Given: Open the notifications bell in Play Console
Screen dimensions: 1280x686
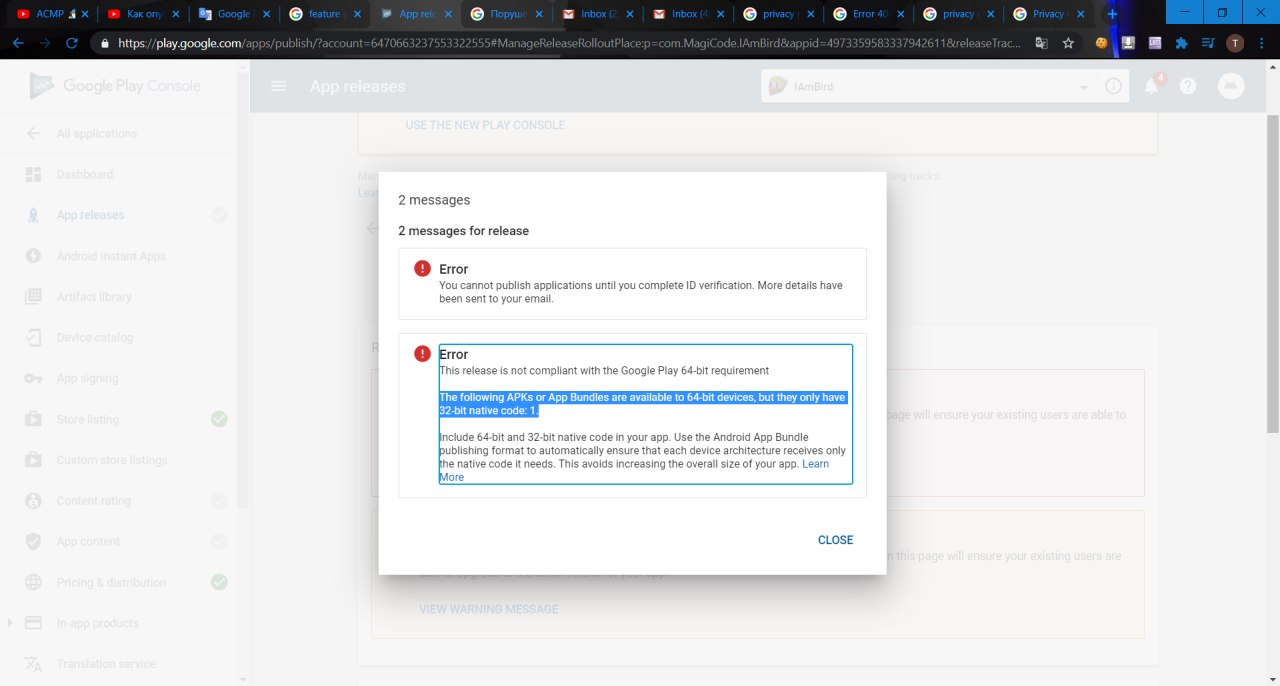Looking at the screenshot, I should (1152, 87).
